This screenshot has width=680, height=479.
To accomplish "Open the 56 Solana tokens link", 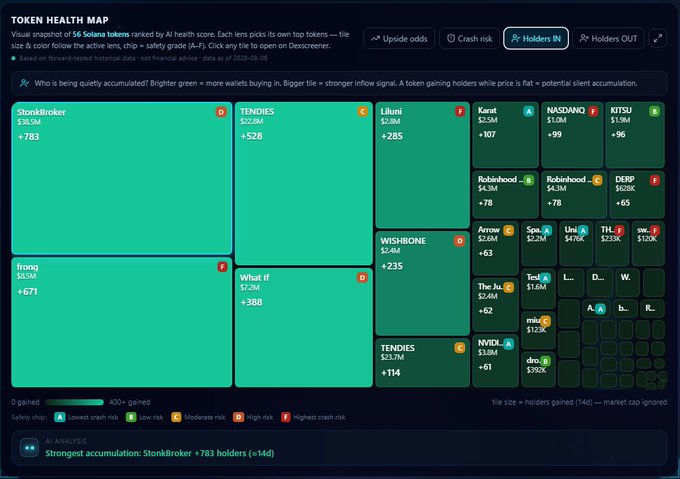I will (101, 34).
